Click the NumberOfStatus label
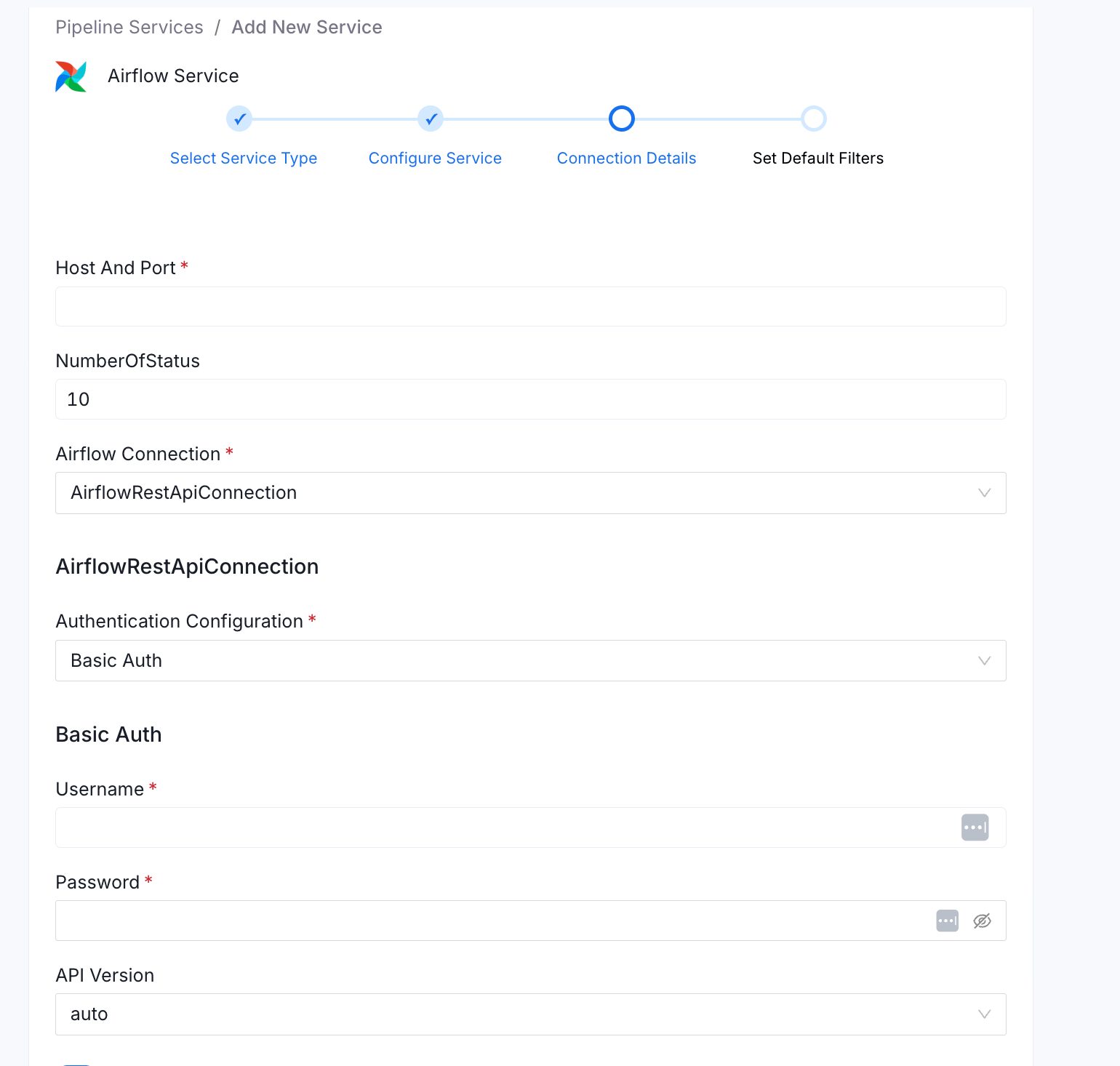The image size is (1120, 1066). point(127,361)
